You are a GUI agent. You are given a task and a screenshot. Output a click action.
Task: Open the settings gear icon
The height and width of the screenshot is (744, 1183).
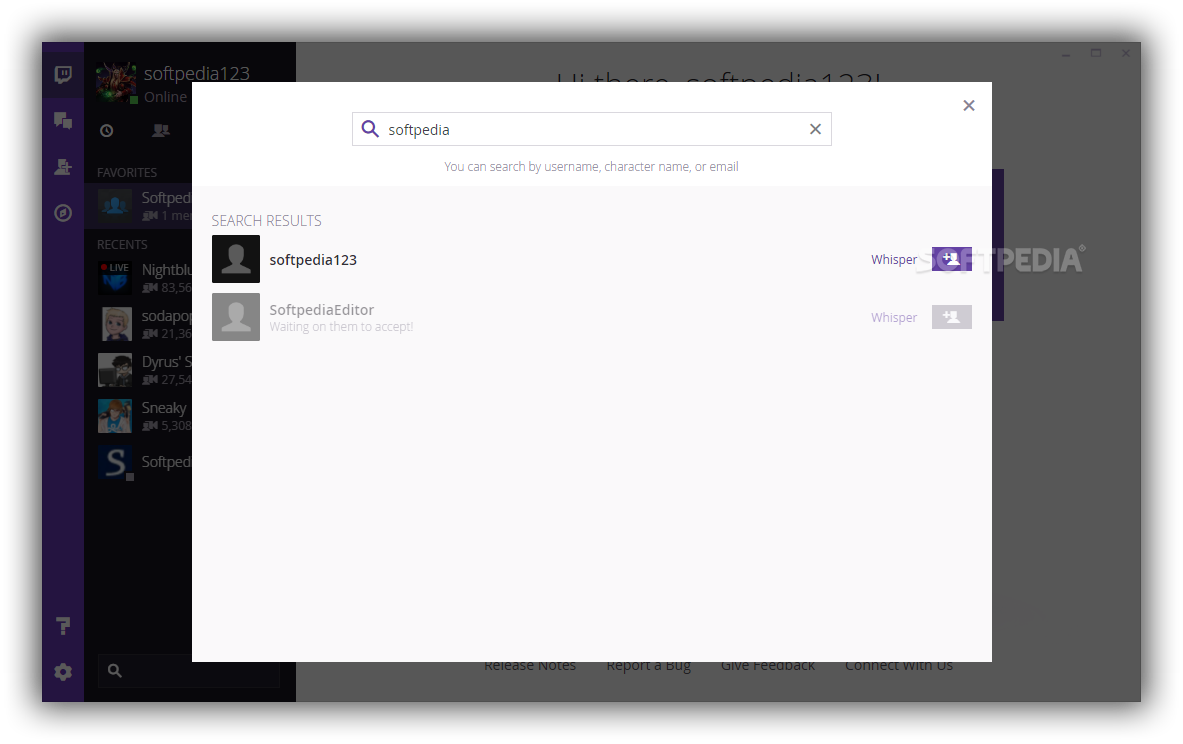pos(63,672)
